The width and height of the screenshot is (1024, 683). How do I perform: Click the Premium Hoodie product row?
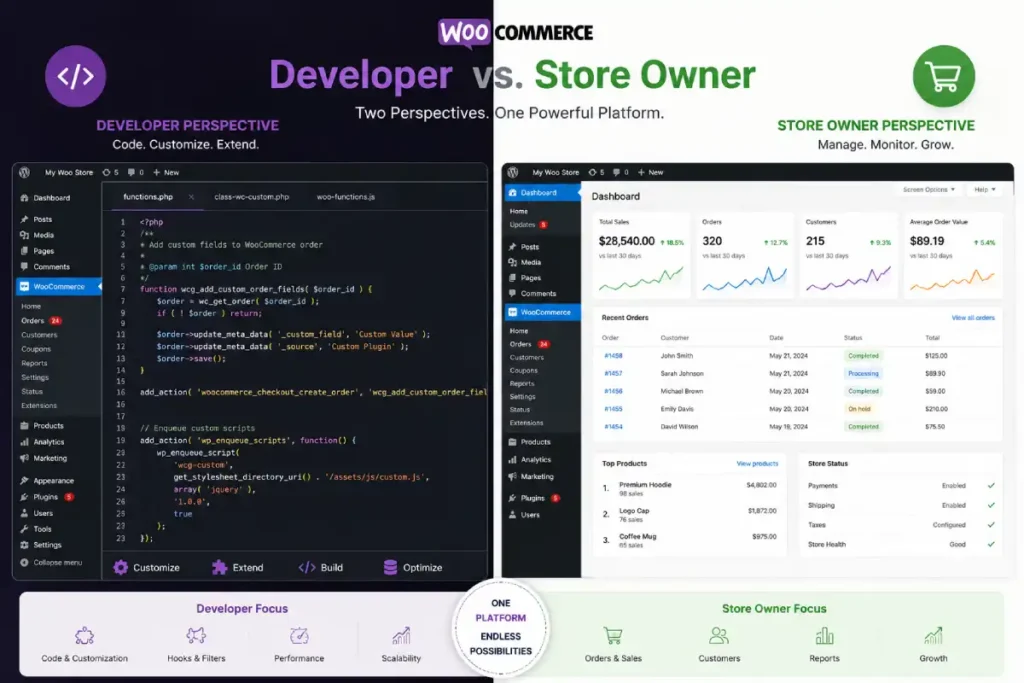click(x=690, y=489)
